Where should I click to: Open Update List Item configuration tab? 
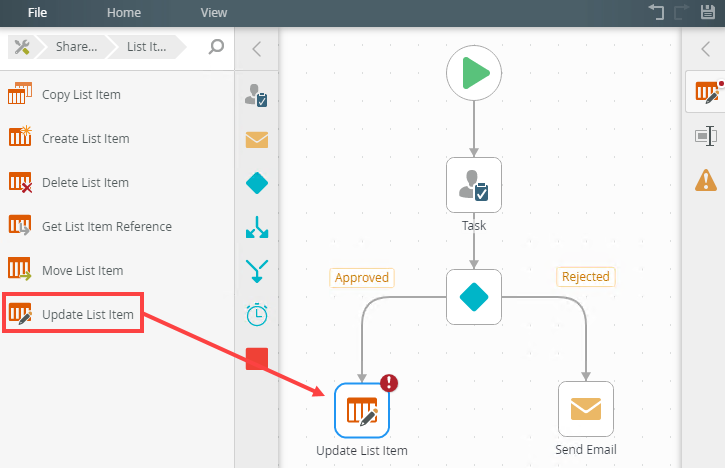click(706, 92)
